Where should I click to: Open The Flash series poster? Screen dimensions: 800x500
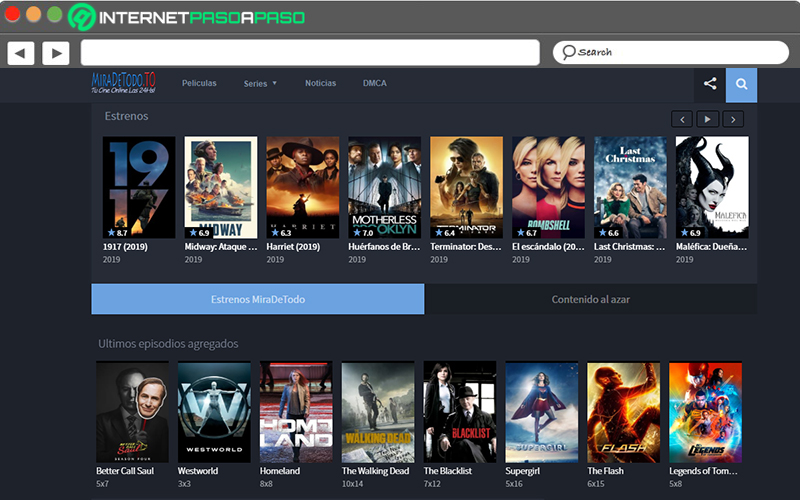point(623,412)
